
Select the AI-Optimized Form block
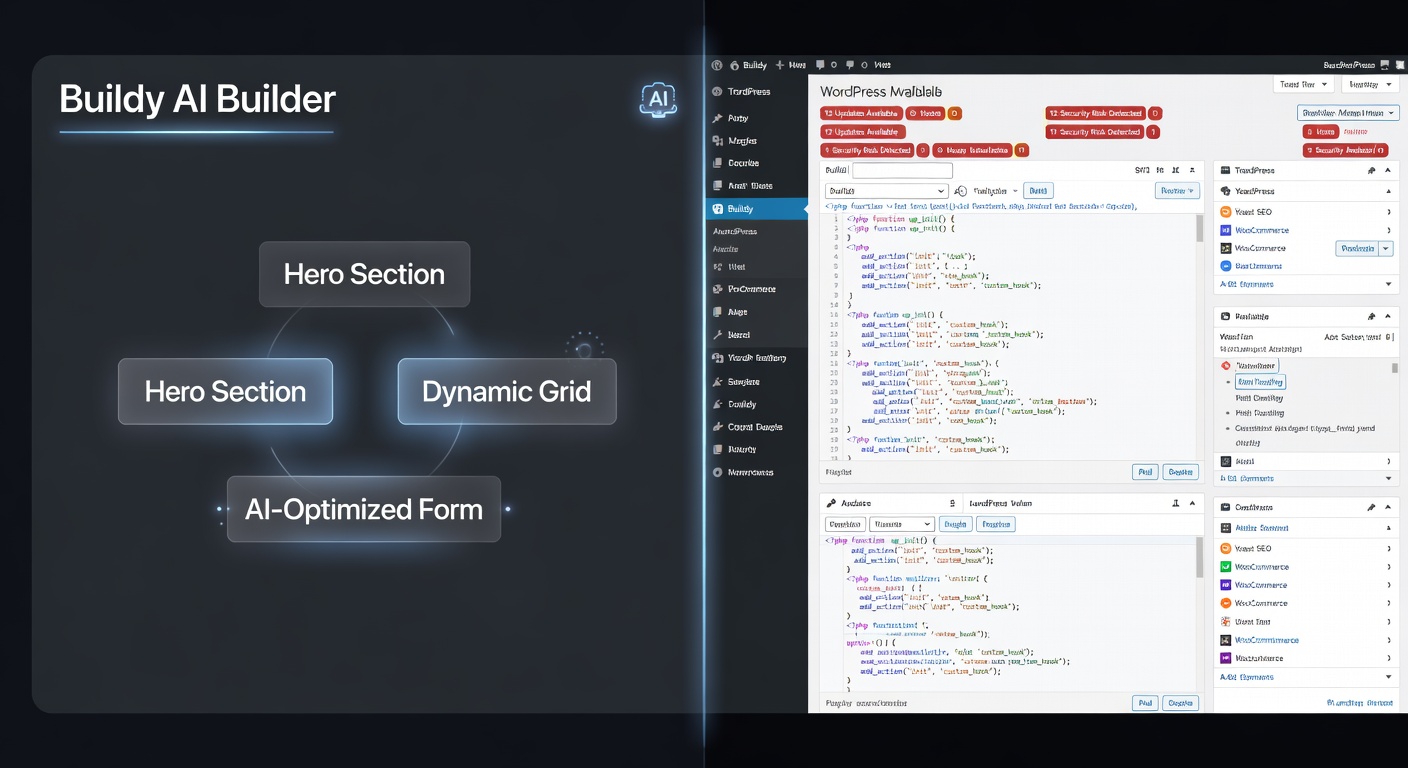(x=364, y=509)
